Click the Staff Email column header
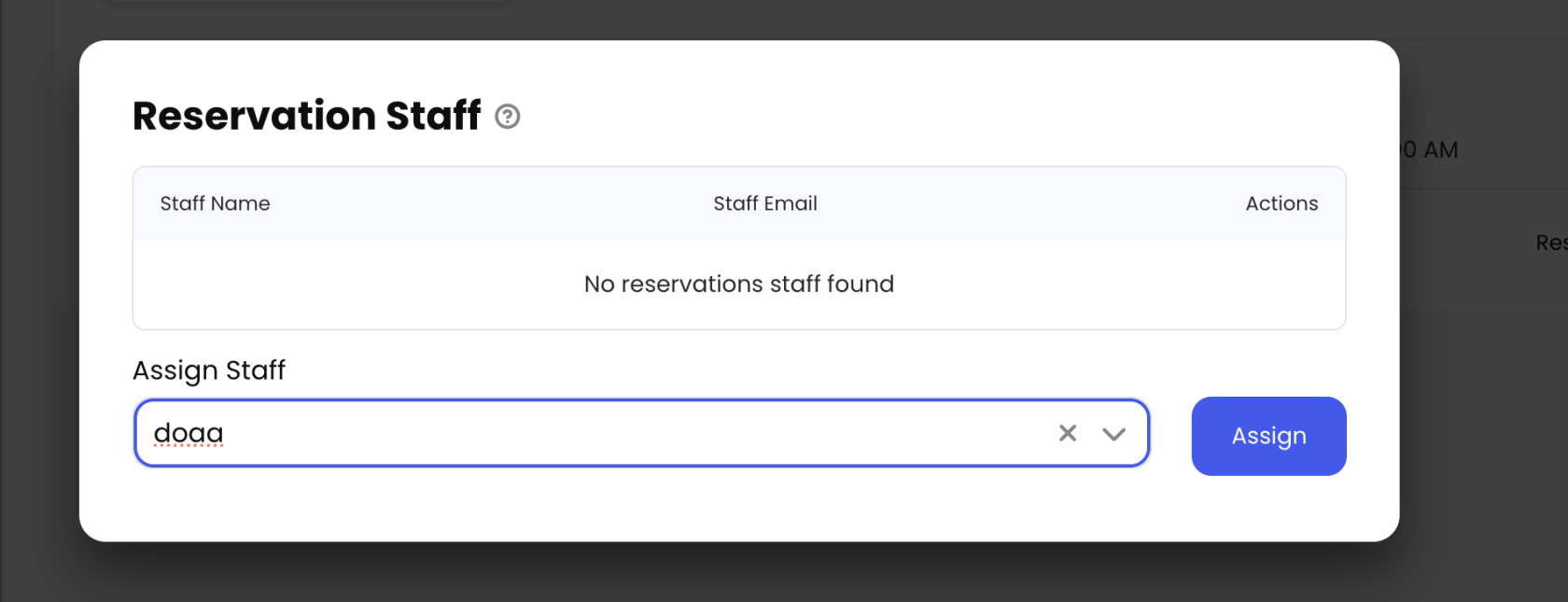The height and width of the screenshot is (602, 1568). click(764, 203)
